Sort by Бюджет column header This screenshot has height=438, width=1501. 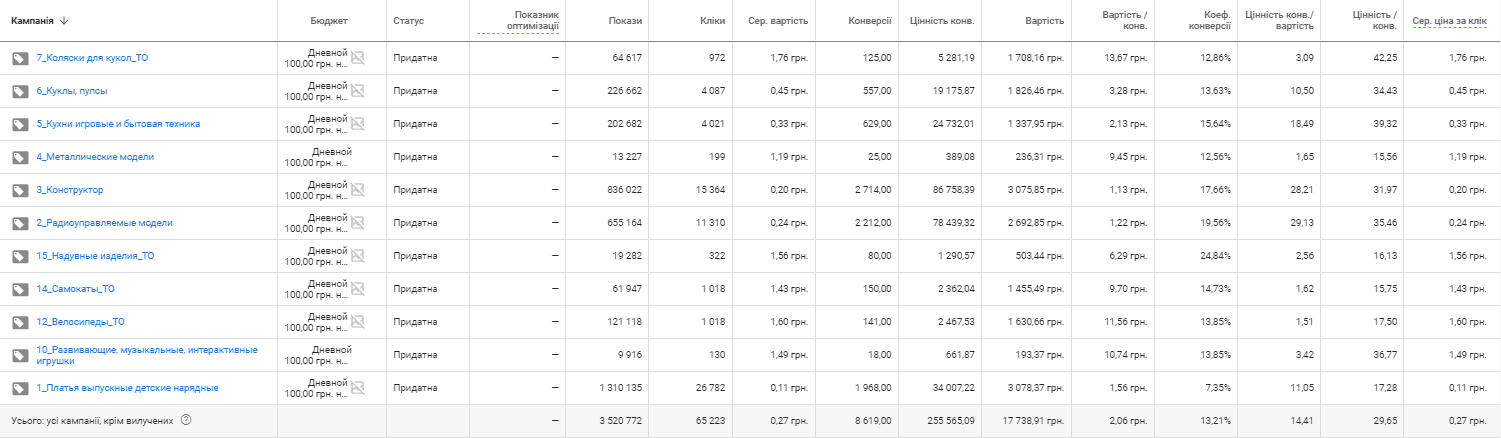point(331,20)
